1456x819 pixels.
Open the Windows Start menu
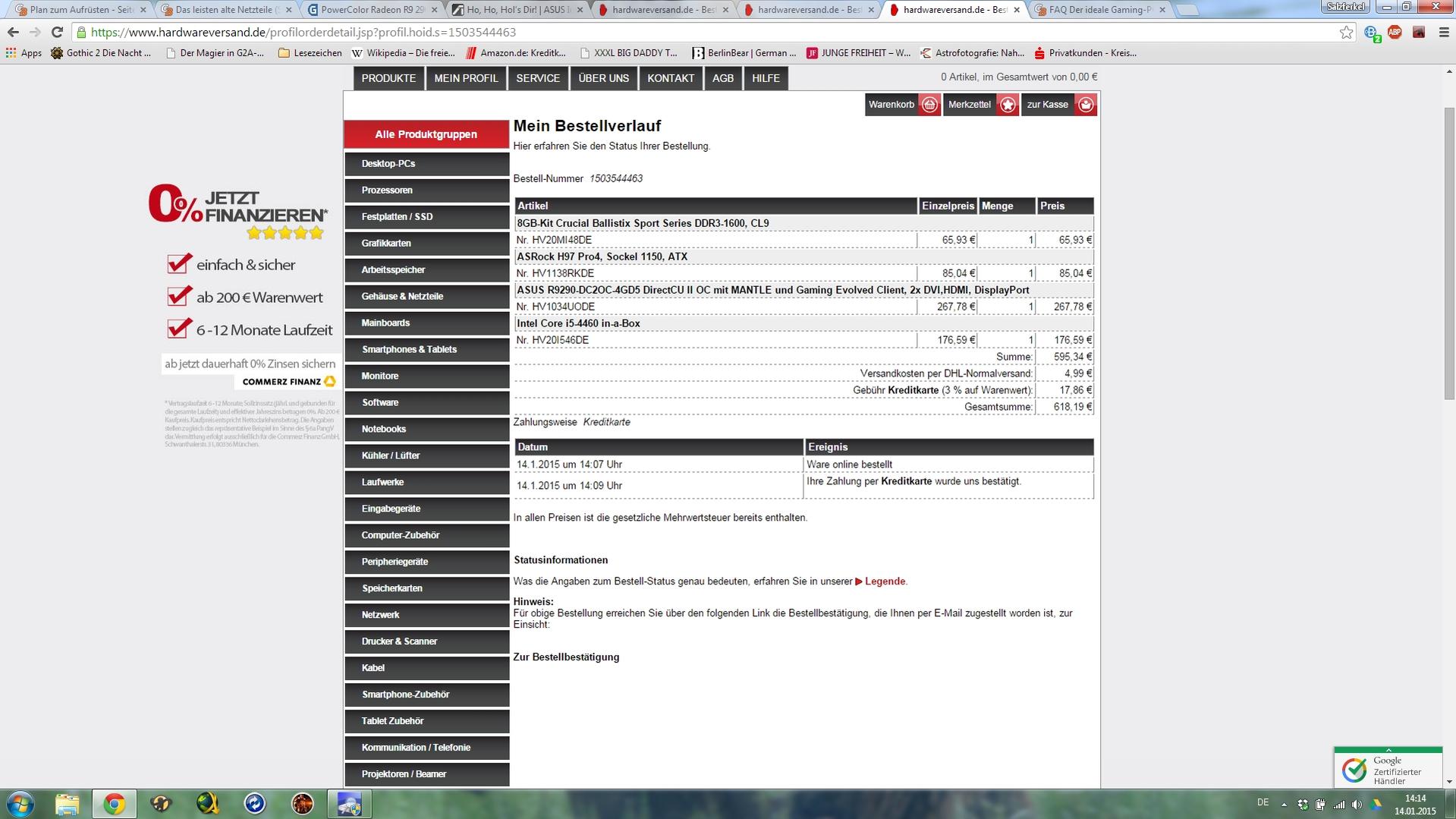click(x=20, y=804)
